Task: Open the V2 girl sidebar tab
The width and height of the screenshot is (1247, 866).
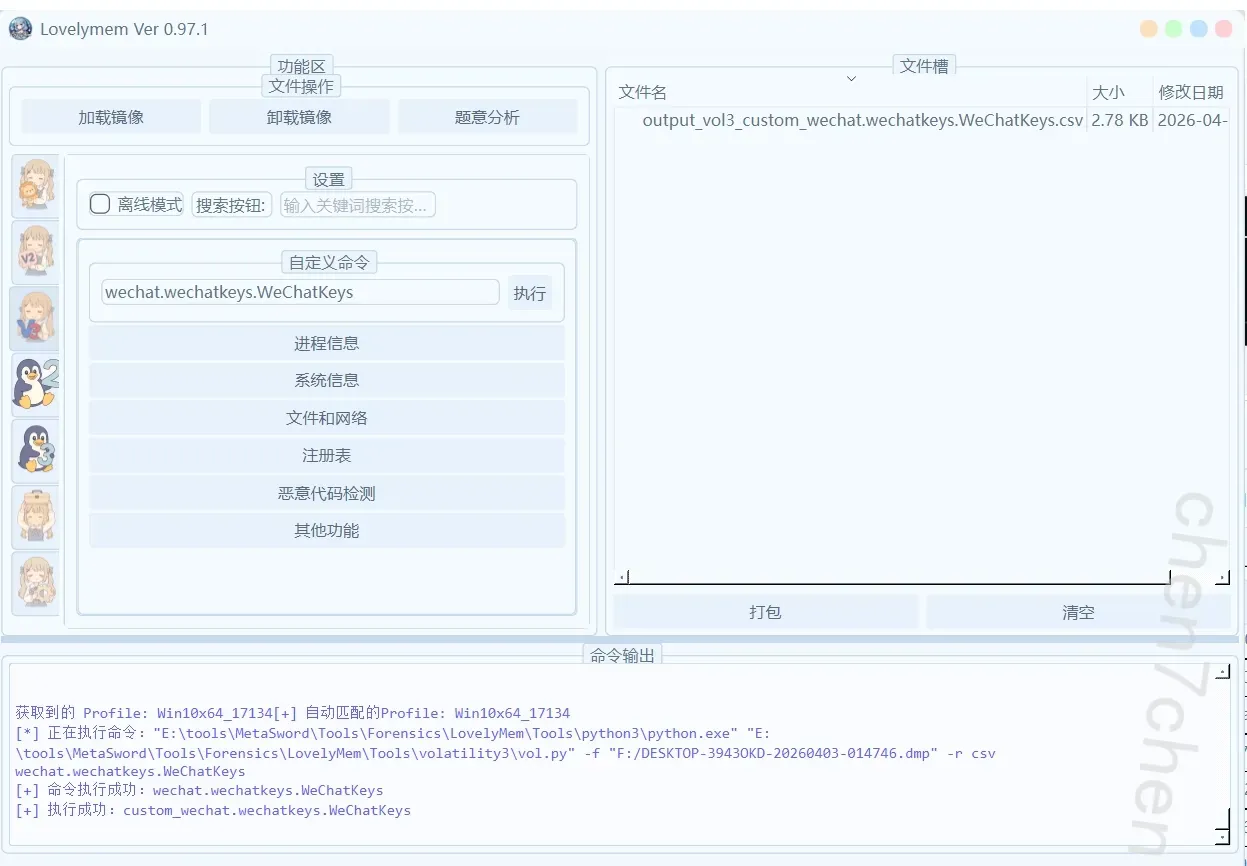Action: [36, 252]
